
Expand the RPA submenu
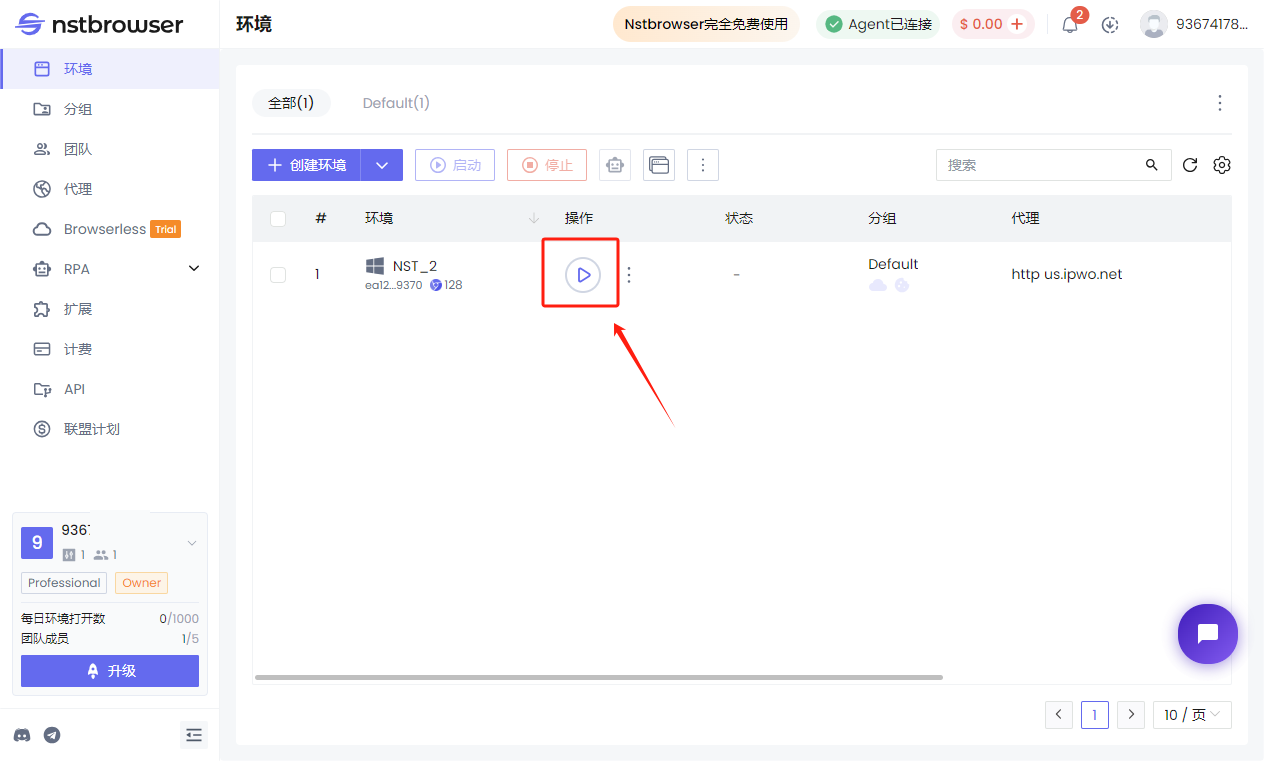click(x=194, y=269)
